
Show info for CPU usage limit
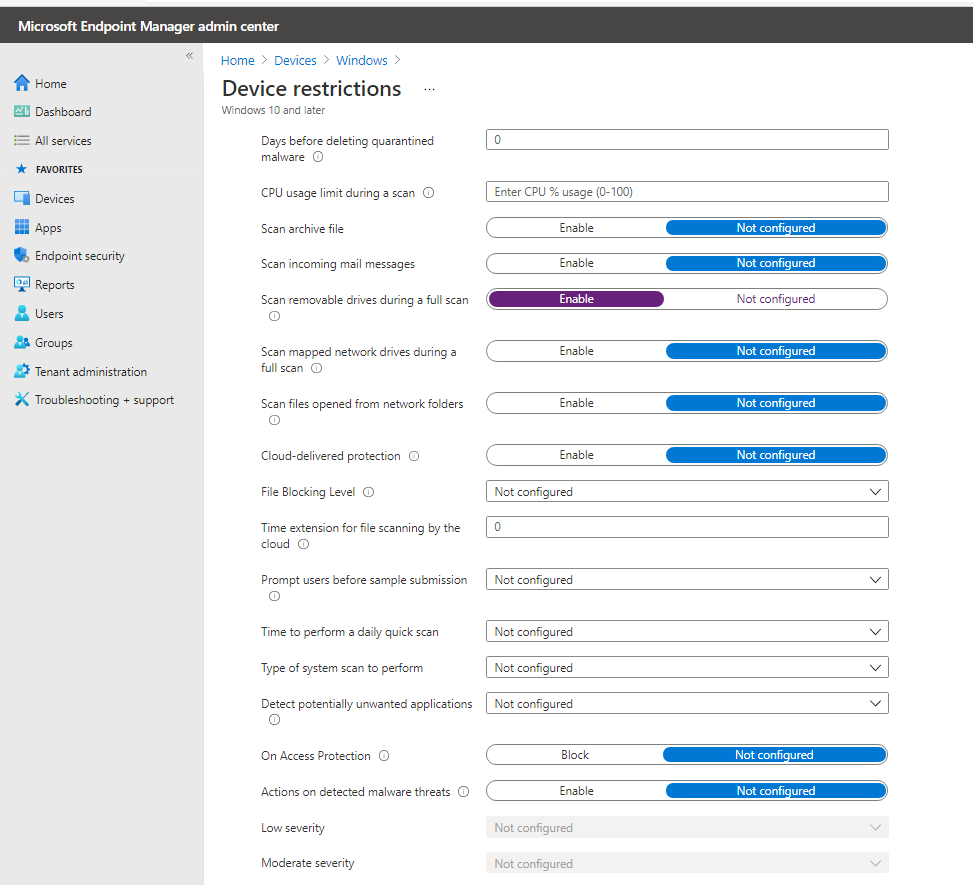(428, 193)
